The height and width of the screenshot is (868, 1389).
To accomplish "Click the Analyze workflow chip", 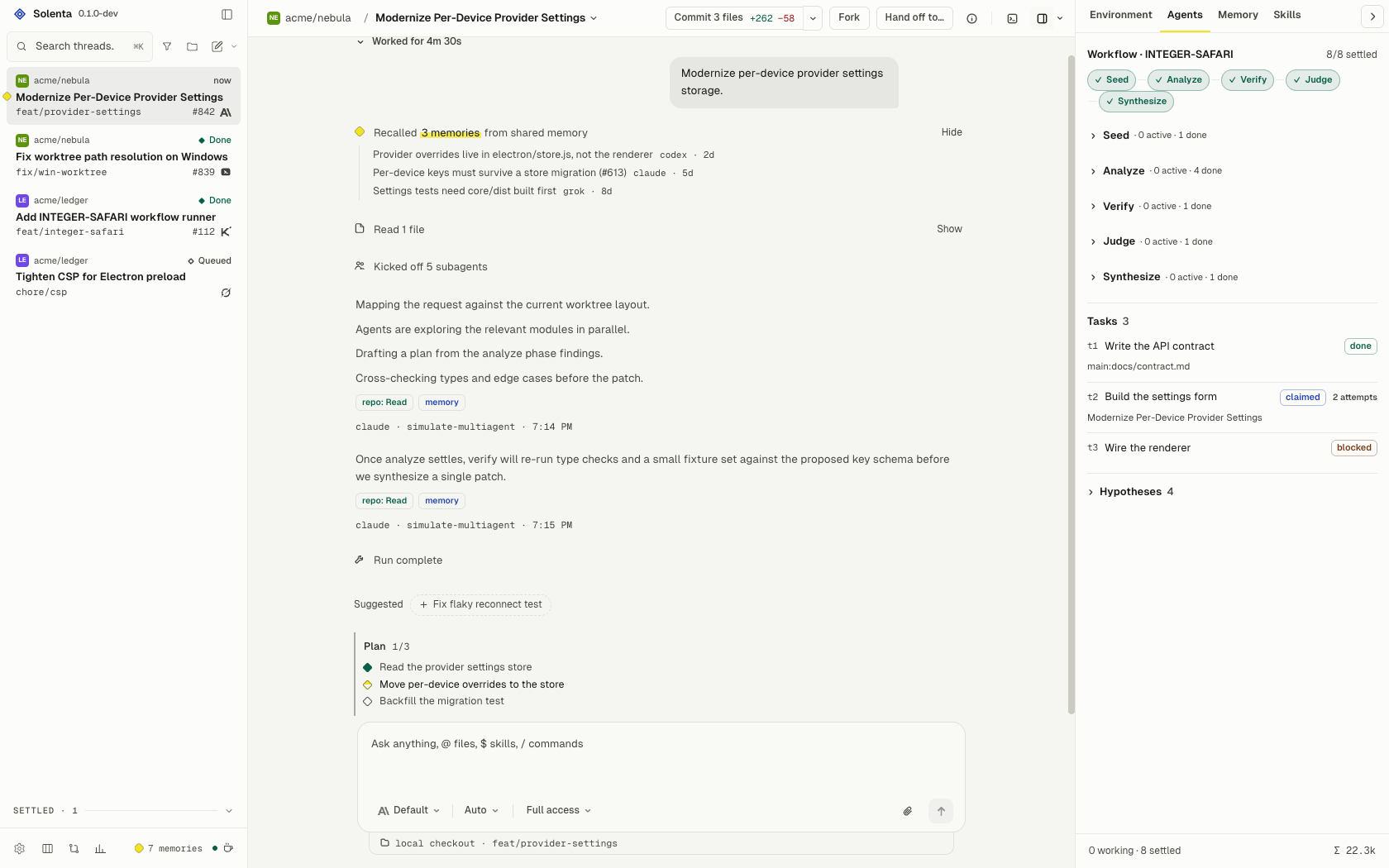I will click(1178, 80).
